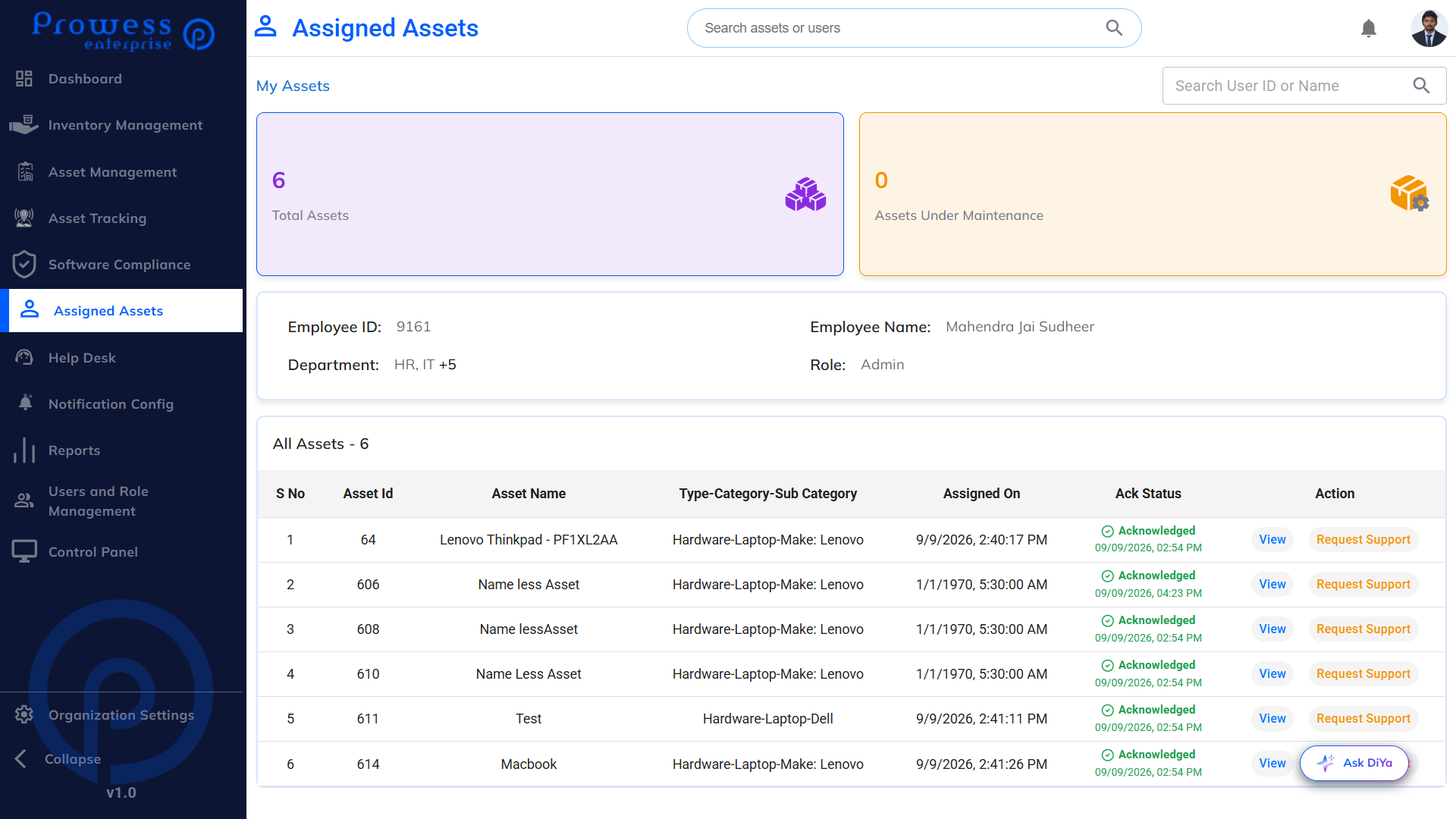
Task: Click the Assigned Assets person icon in sidebar
Action: pos(30,310)
